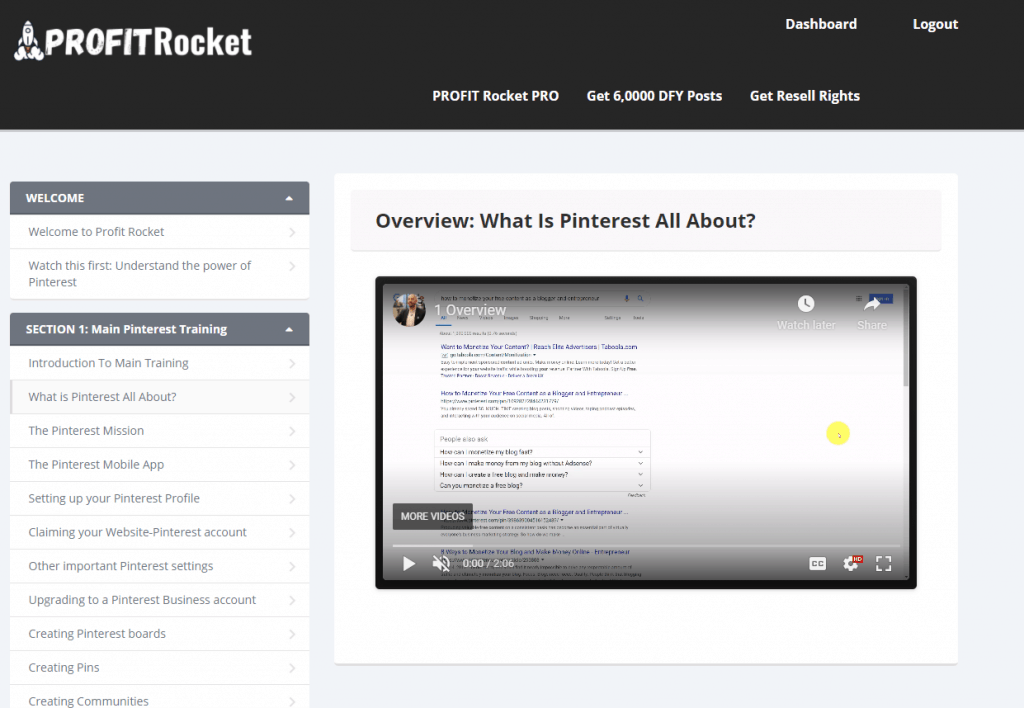The image size is (1024, 708).
Task: Click Logout in the top navigation
Action: tap(935, 24)
